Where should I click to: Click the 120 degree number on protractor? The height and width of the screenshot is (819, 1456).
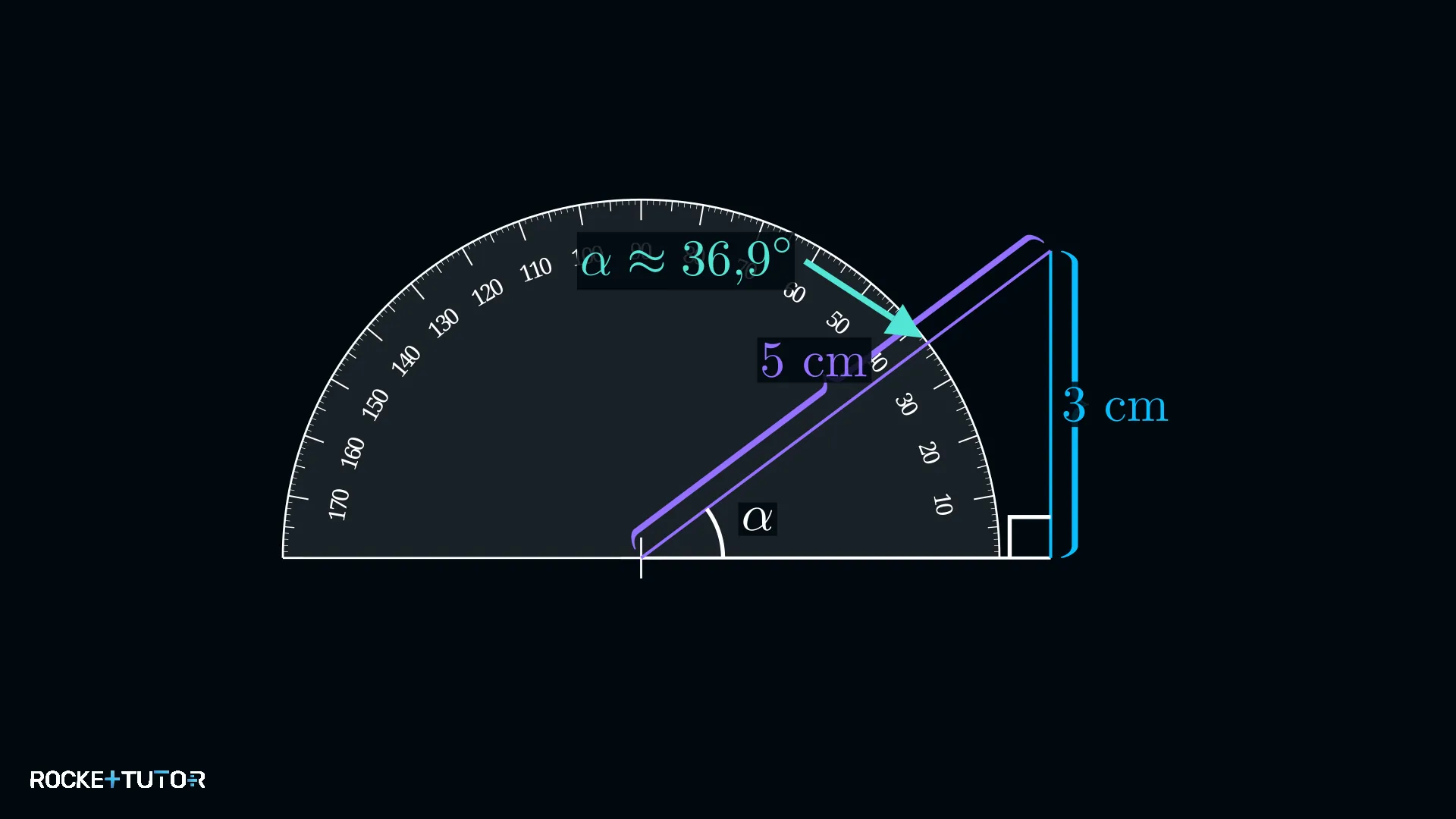coord(488,292)
